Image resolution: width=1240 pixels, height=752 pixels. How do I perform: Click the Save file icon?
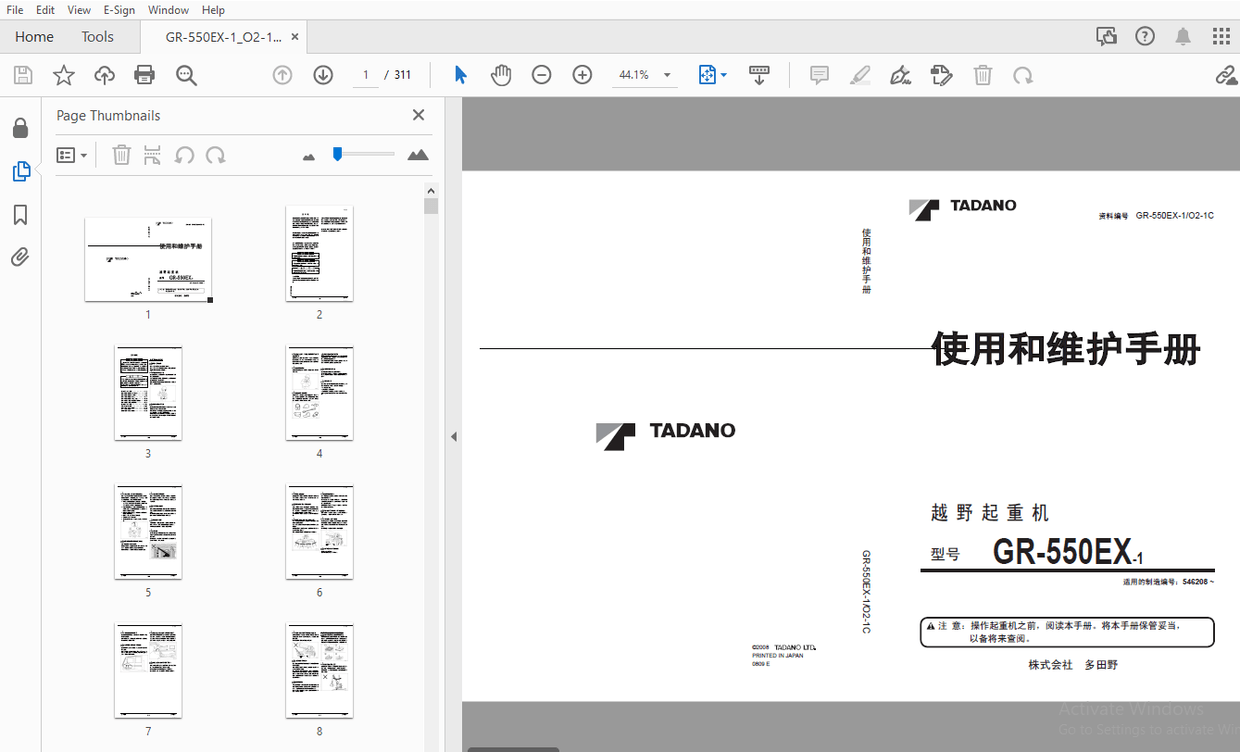click(22, 74)
